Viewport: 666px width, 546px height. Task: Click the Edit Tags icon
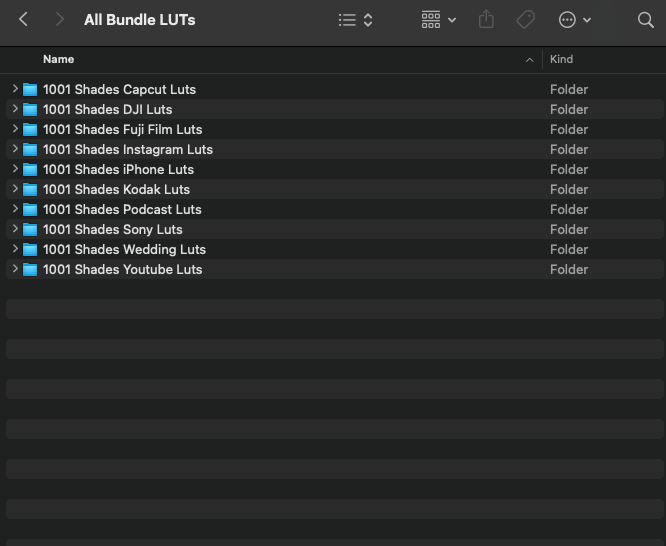(x=525, y=20)
